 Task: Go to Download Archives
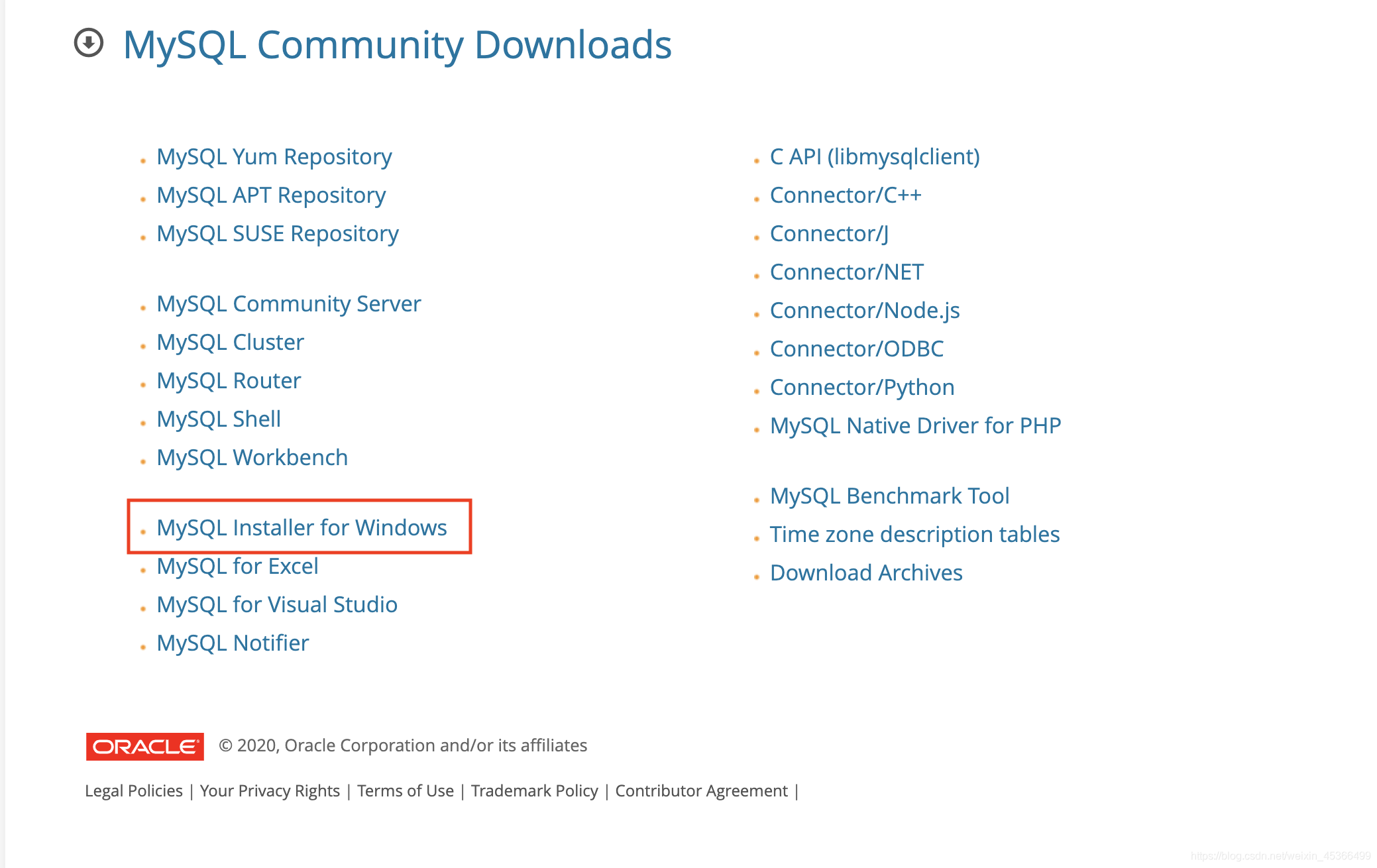866,573
